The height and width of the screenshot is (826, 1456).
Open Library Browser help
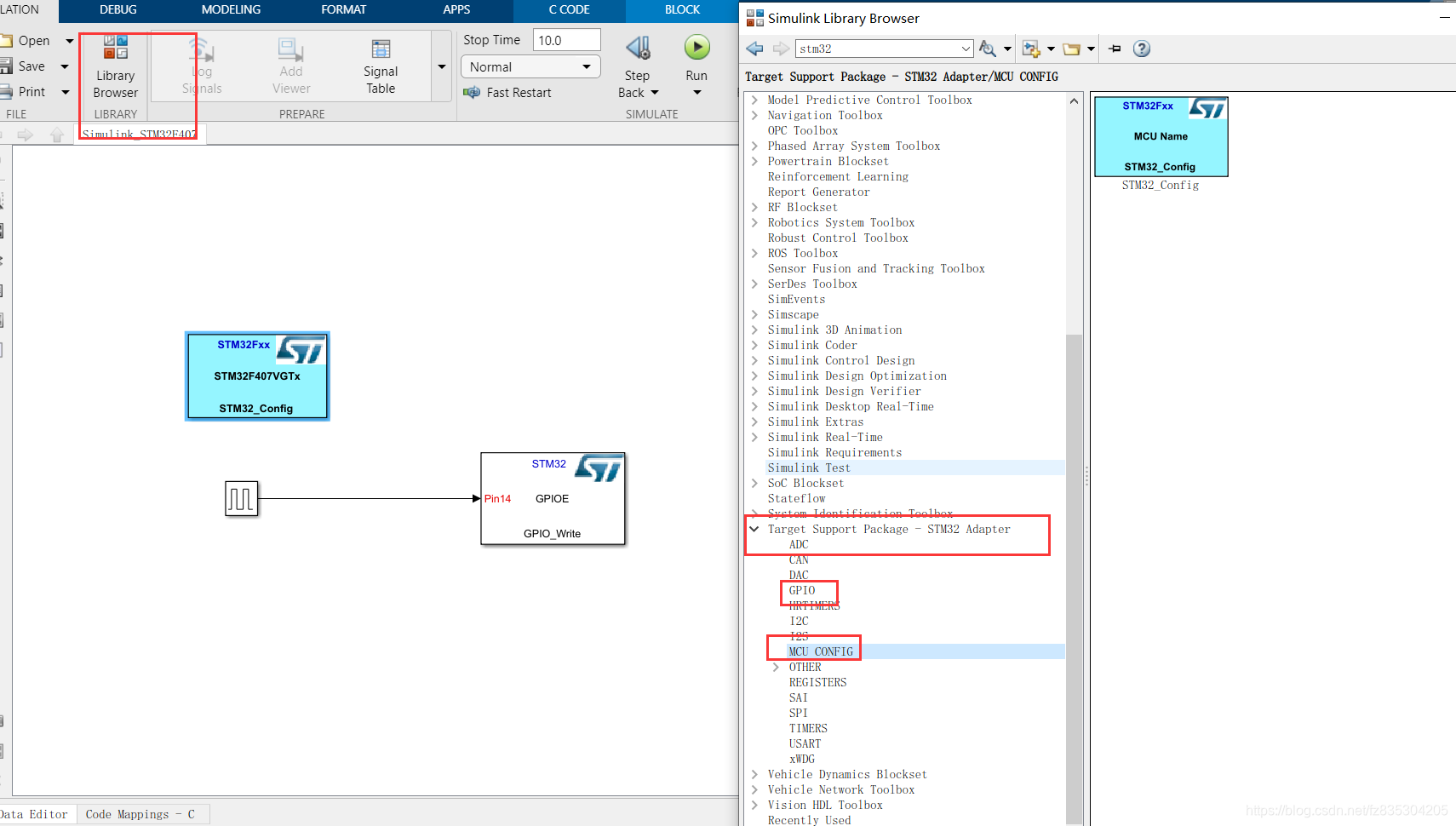[1142, 49]
